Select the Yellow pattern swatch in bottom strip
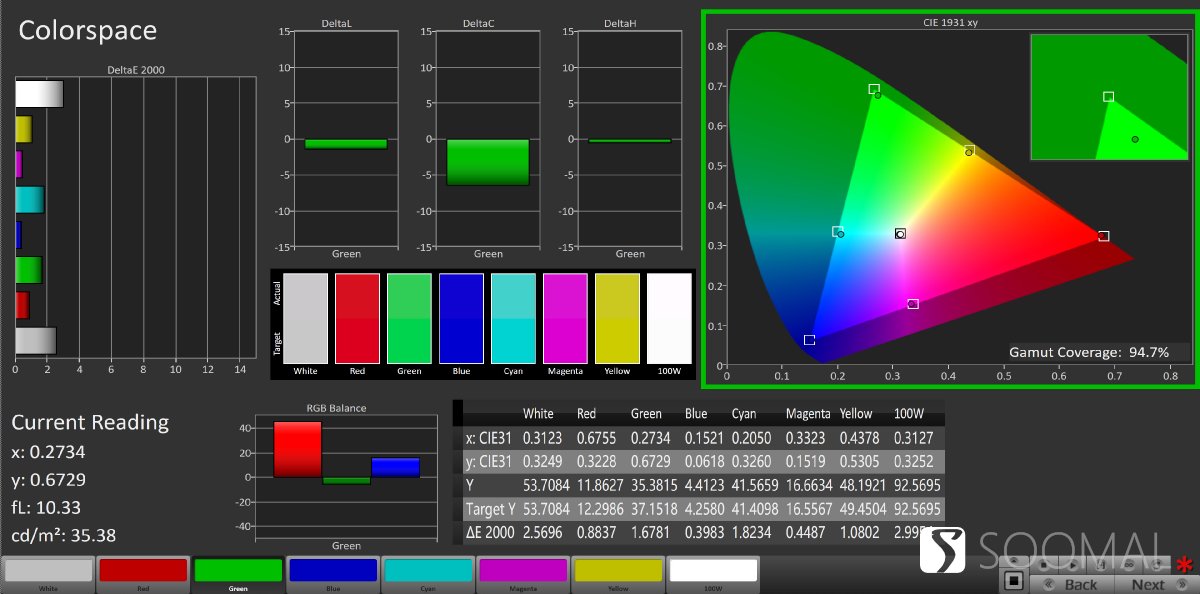The image size is (1200, 594). (x=618, y=570)
